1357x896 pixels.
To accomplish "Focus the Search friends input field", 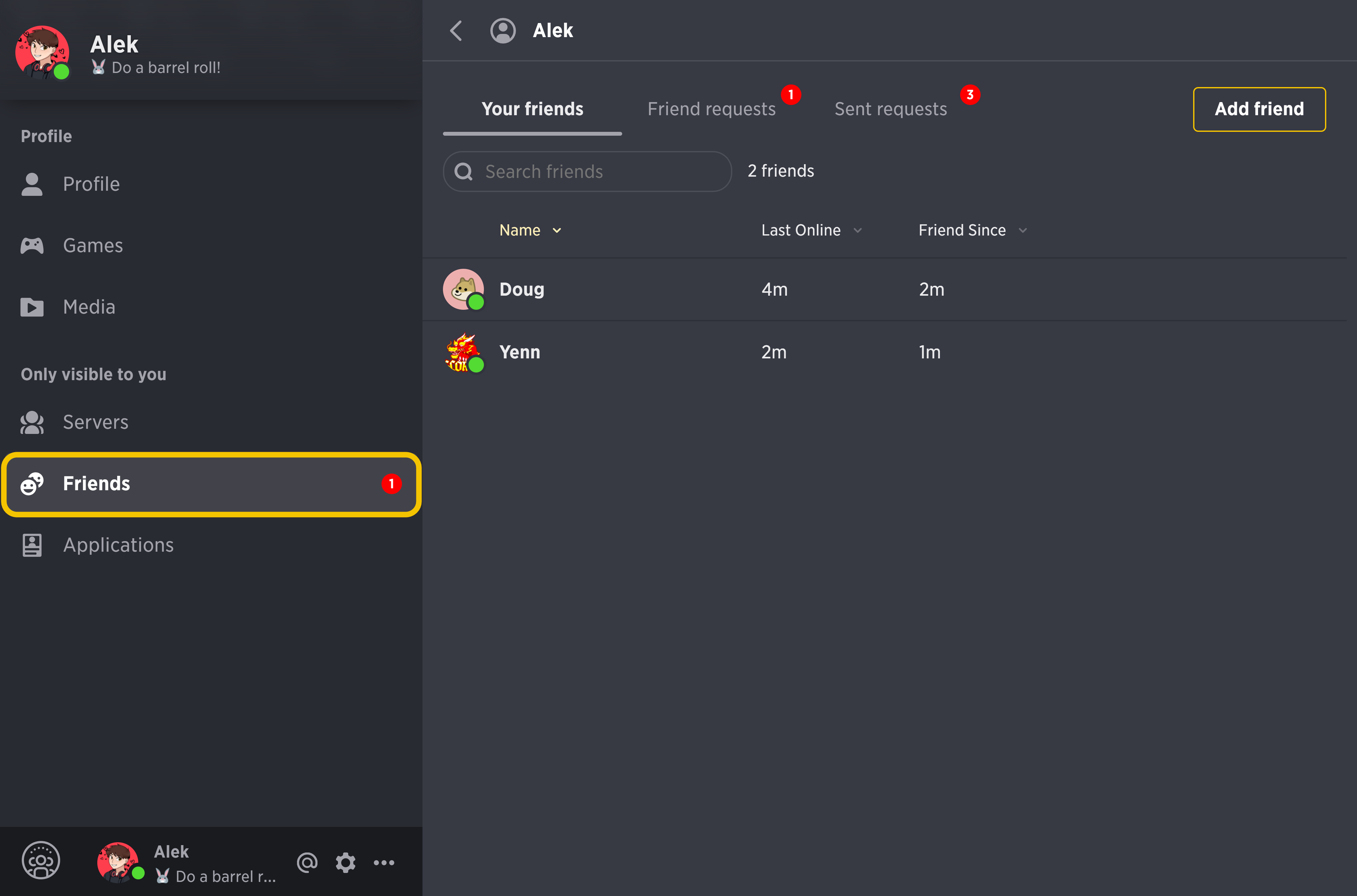I will click(x=587, y=172).
